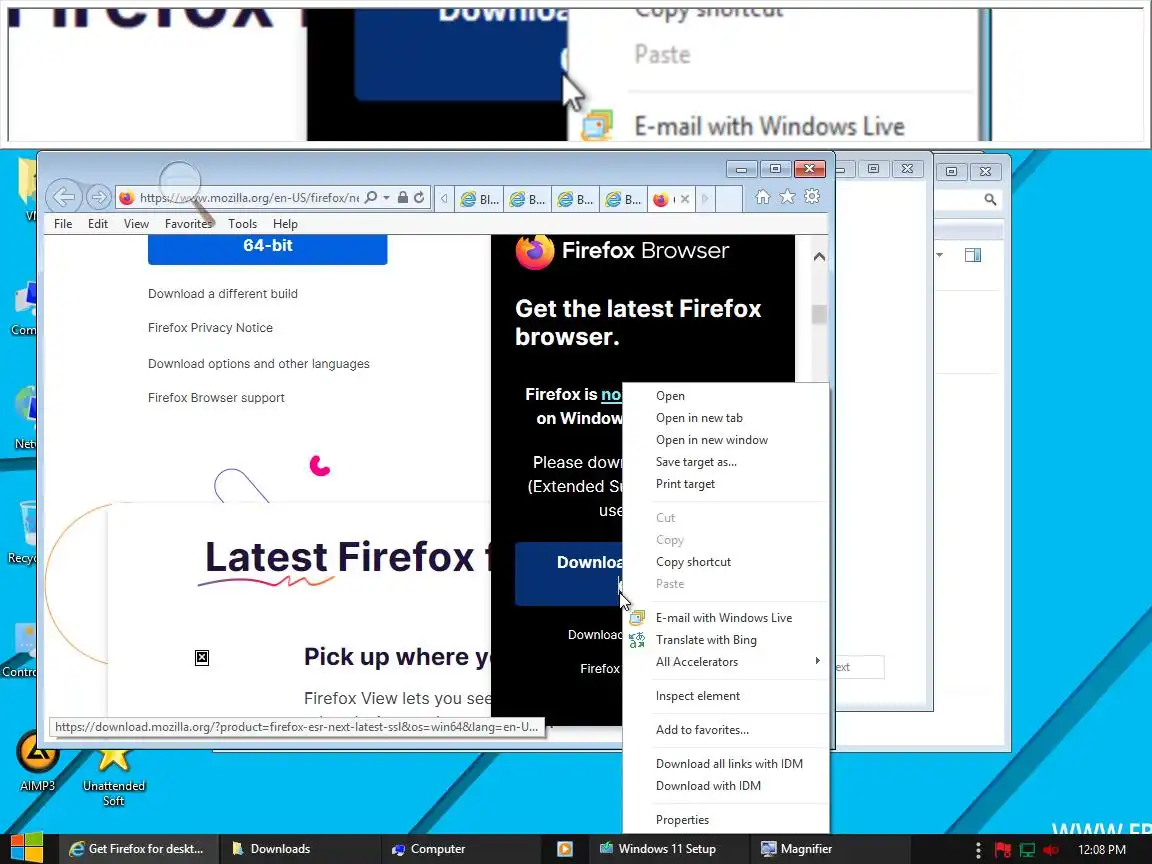Click the Windows Start button

coord(26,849)
